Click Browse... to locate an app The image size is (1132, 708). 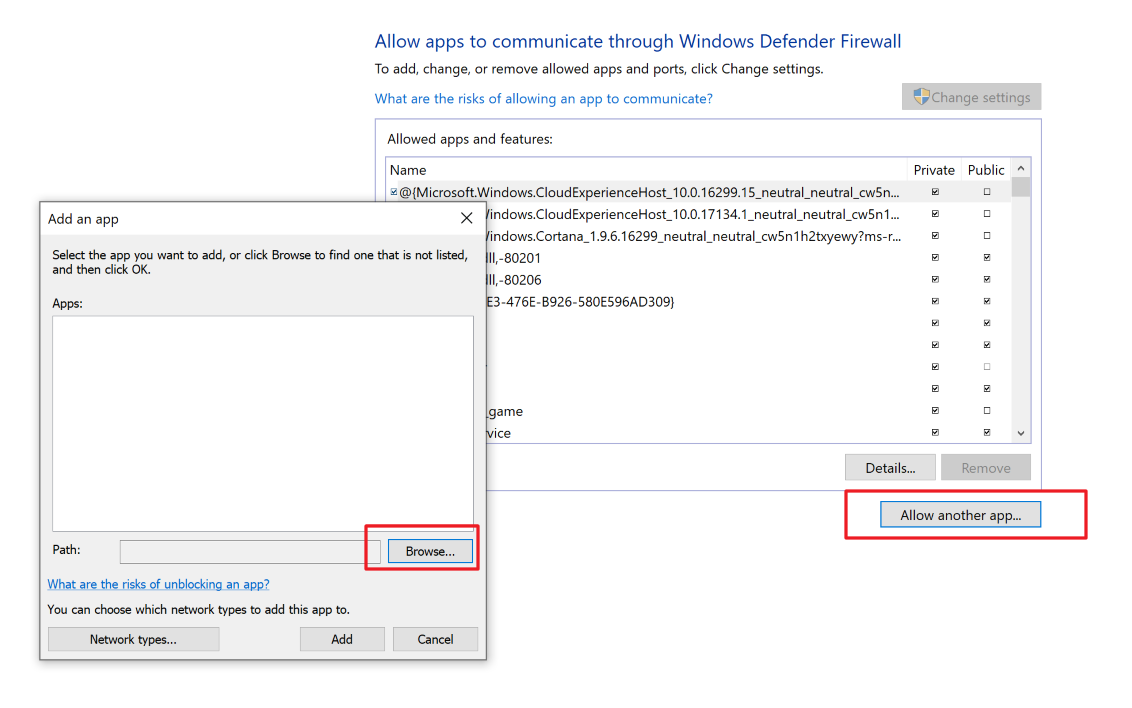(430, 551)
